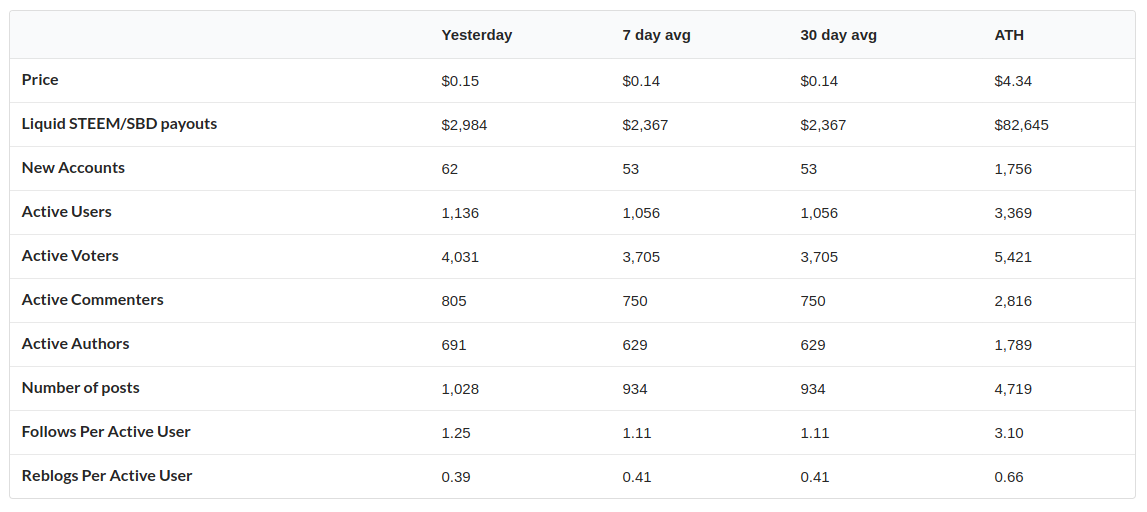Viewport: 1147px width, 512px height.
Task: Click the Active Commenters row label
Action: pos(92,299)
